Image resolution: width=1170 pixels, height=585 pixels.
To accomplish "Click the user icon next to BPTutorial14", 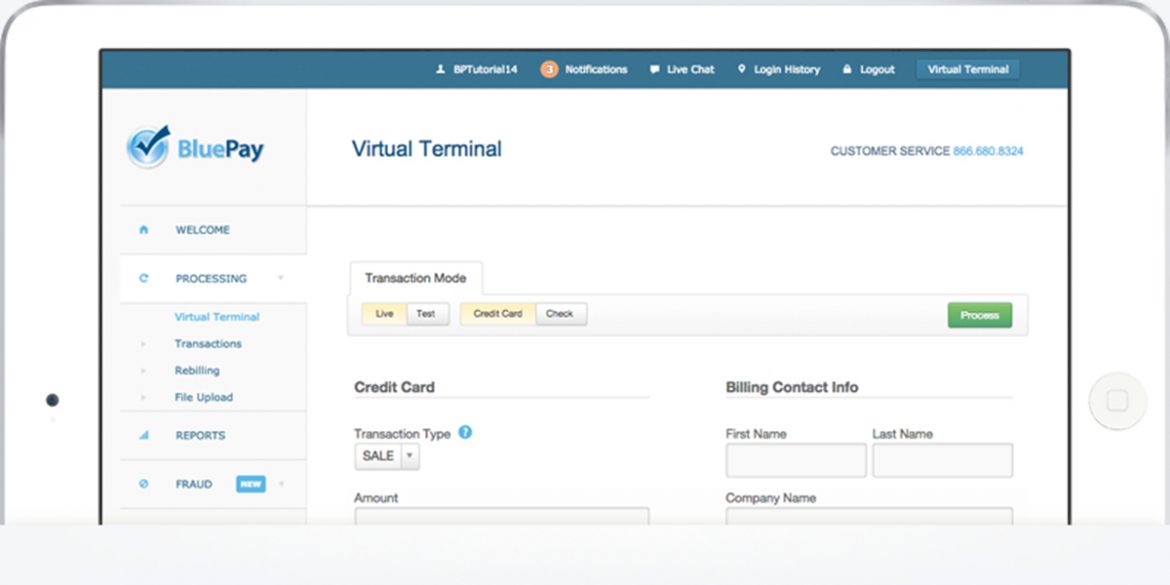I will click(x=438, y=69).
